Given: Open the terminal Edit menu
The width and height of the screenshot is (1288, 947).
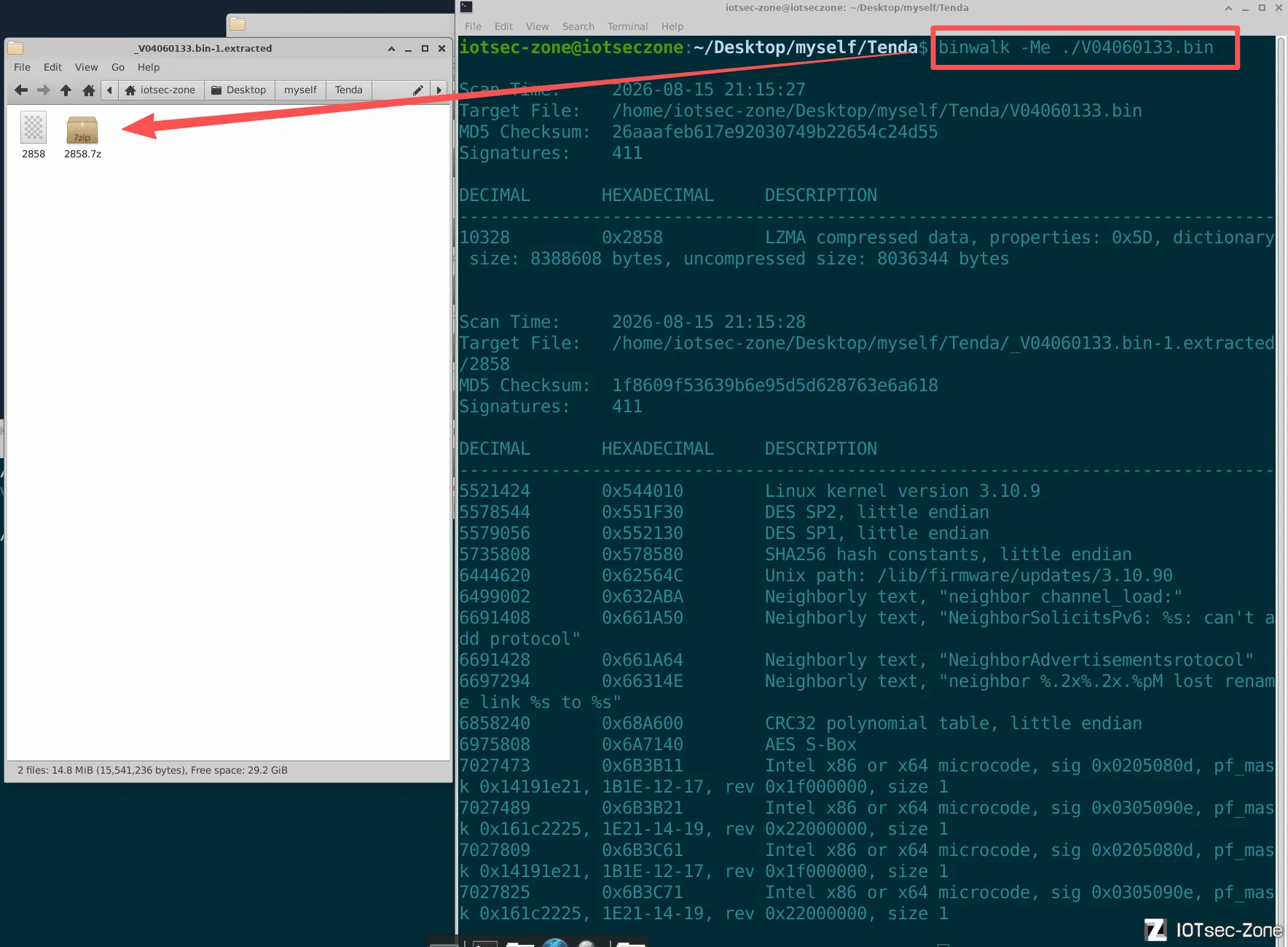Looking at the screenshot, I should pos(503,26).
